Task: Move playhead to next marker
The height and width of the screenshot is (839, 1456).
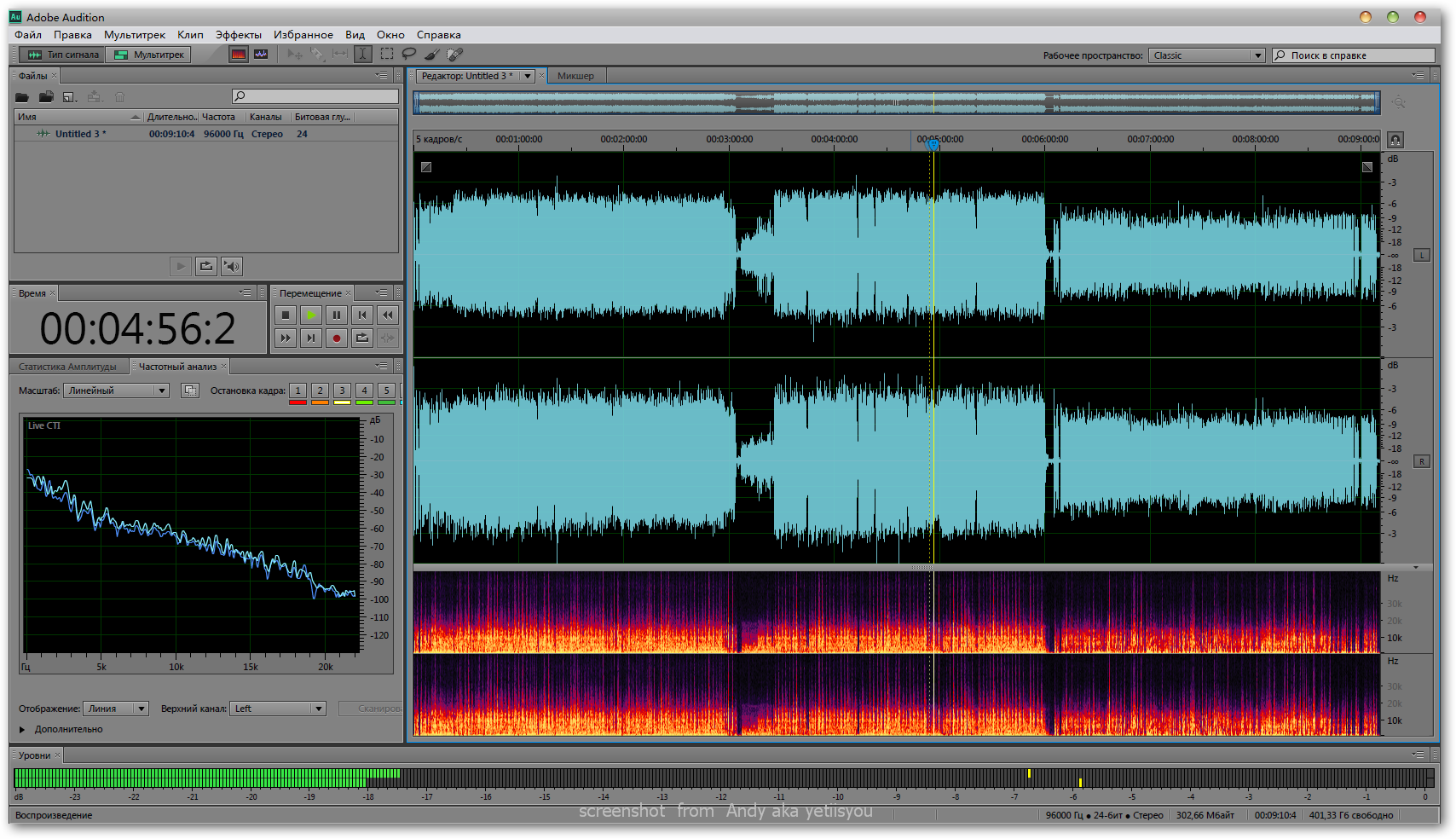Action: (x=311, y=338)
